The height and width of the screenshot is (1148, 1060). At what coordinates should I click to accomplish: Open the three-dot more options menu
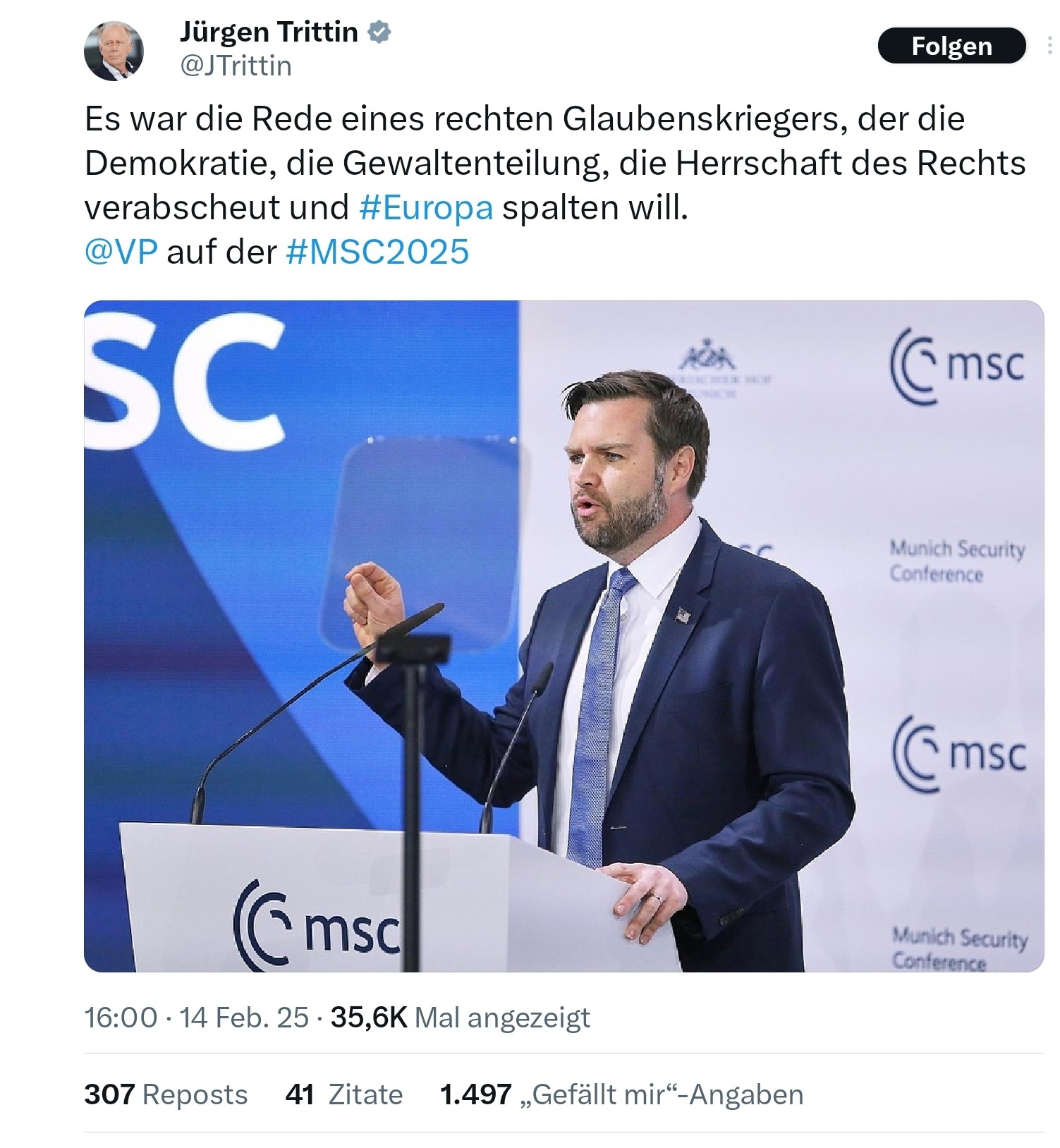tap(1050, 45)
